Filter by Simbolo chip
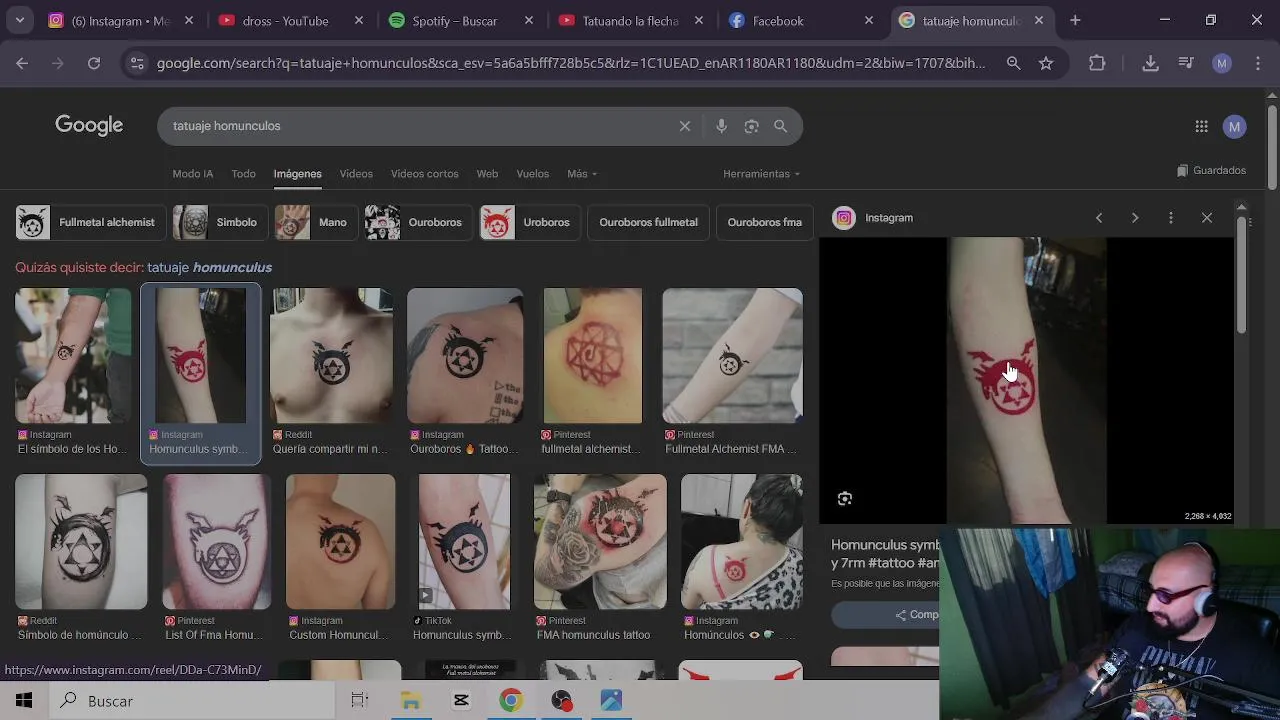 coord(220,222)
